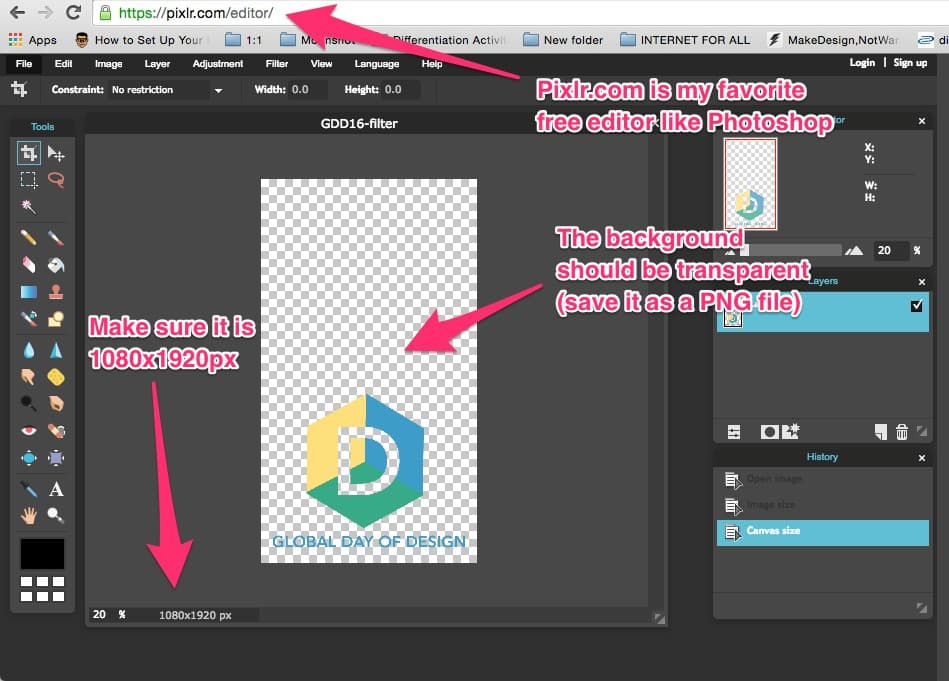Click the Sign up link
The width and height of the screenshot is (949, 681).
point(910,62)
